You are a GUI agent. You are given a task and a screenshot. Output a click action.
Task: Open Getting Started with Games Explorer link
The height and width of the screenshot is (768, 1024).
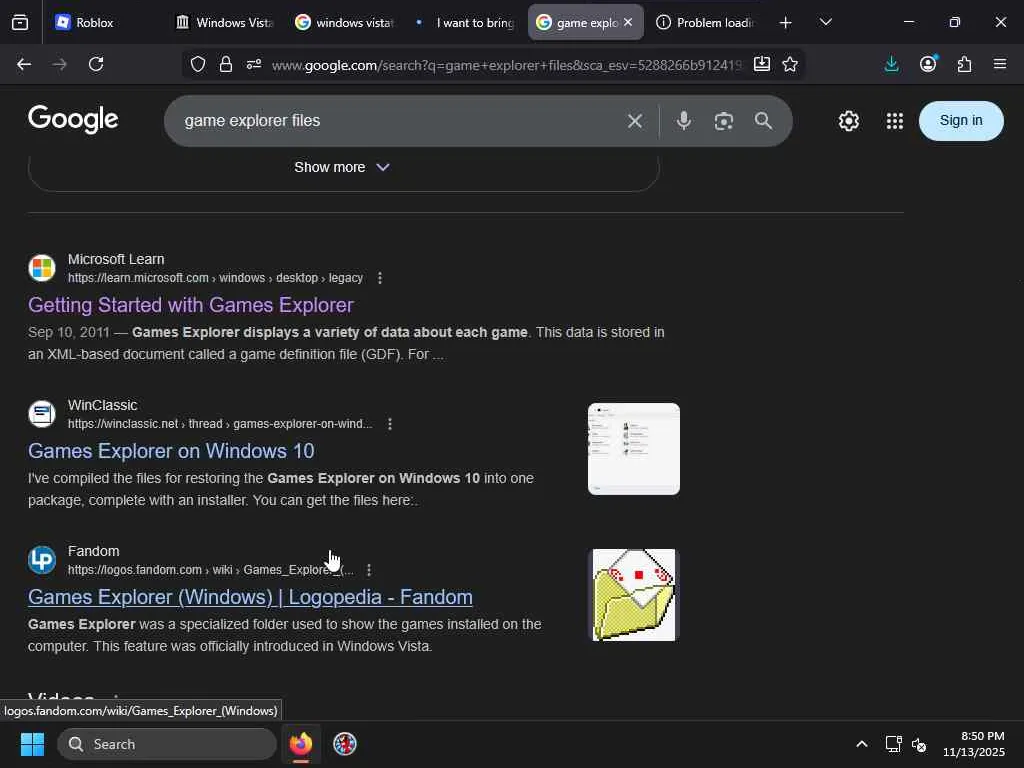(191, 305)
